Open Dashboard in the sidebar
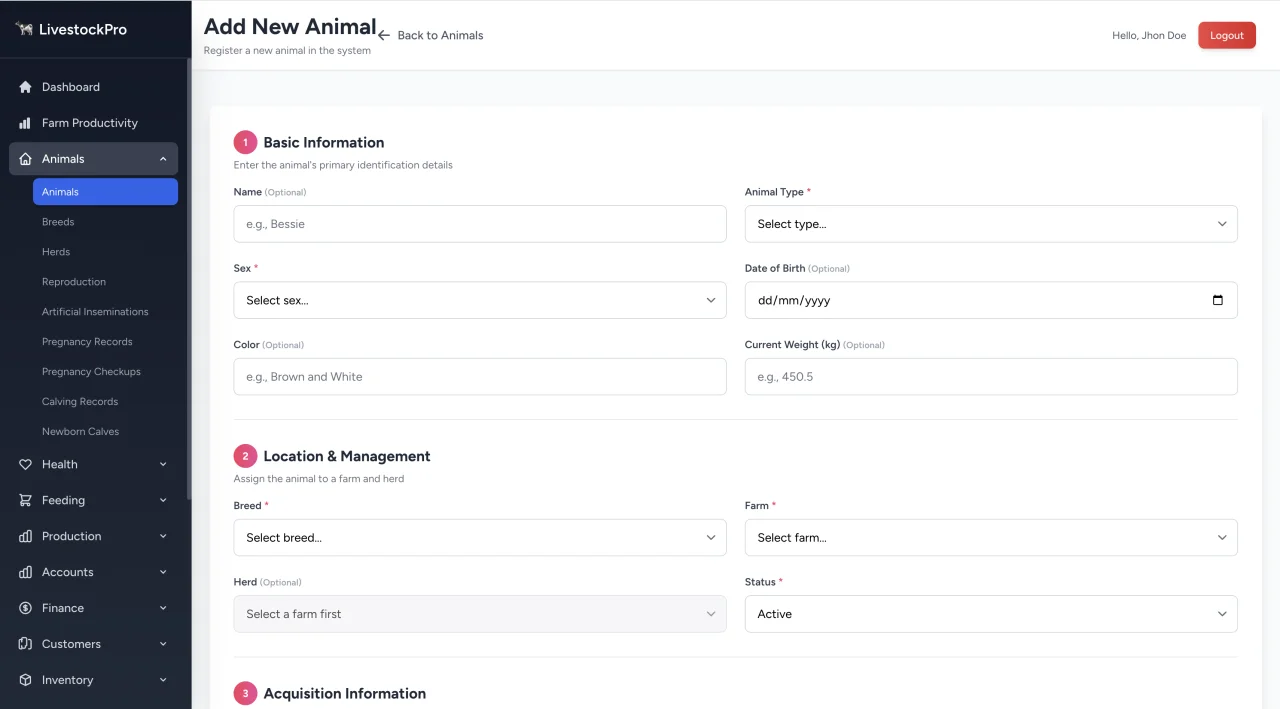Image resolution: width=1280 pixels, height=709 pixels. [94, 87]
